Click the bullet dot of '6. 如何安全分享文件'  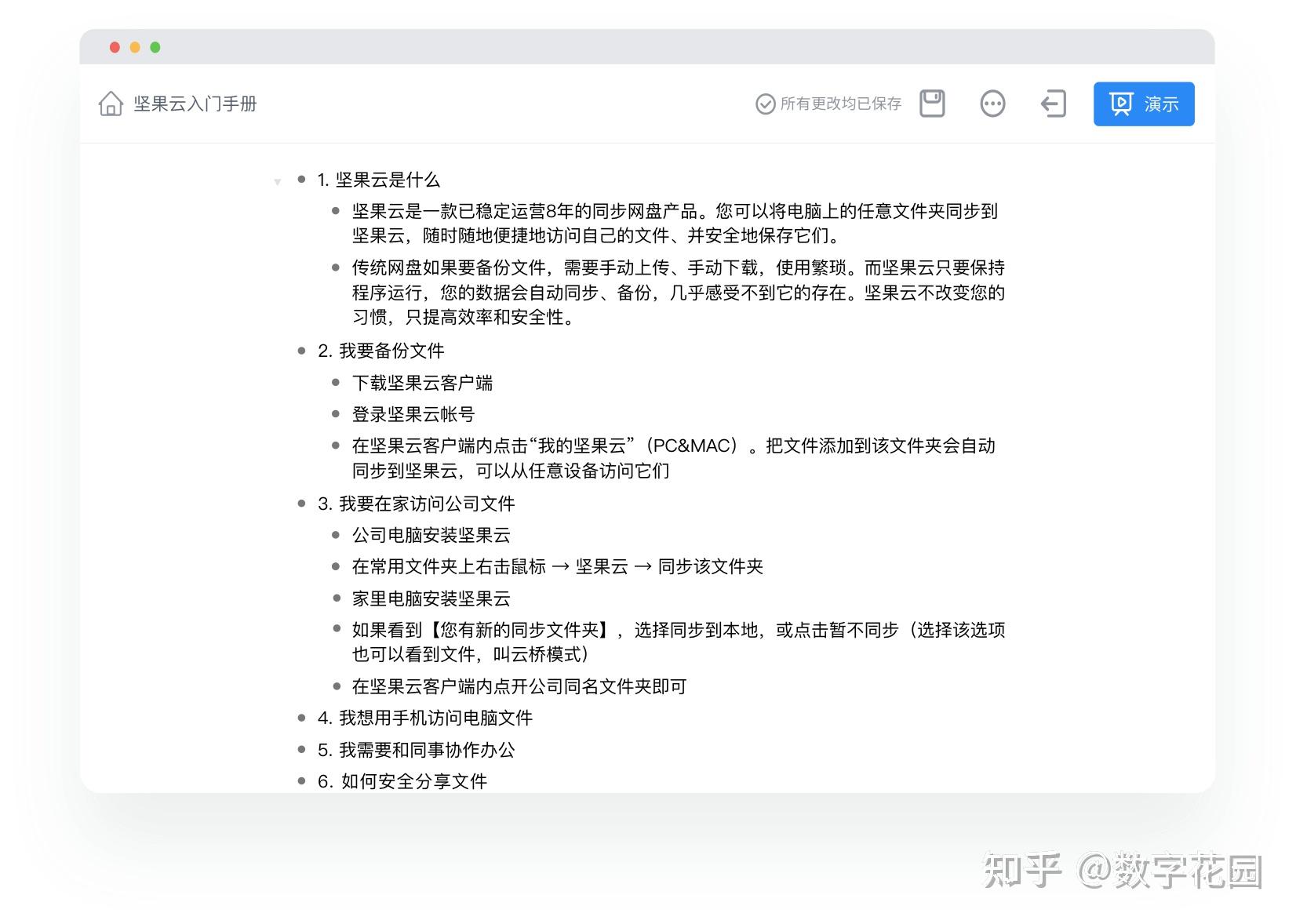[x=300, y=780]
